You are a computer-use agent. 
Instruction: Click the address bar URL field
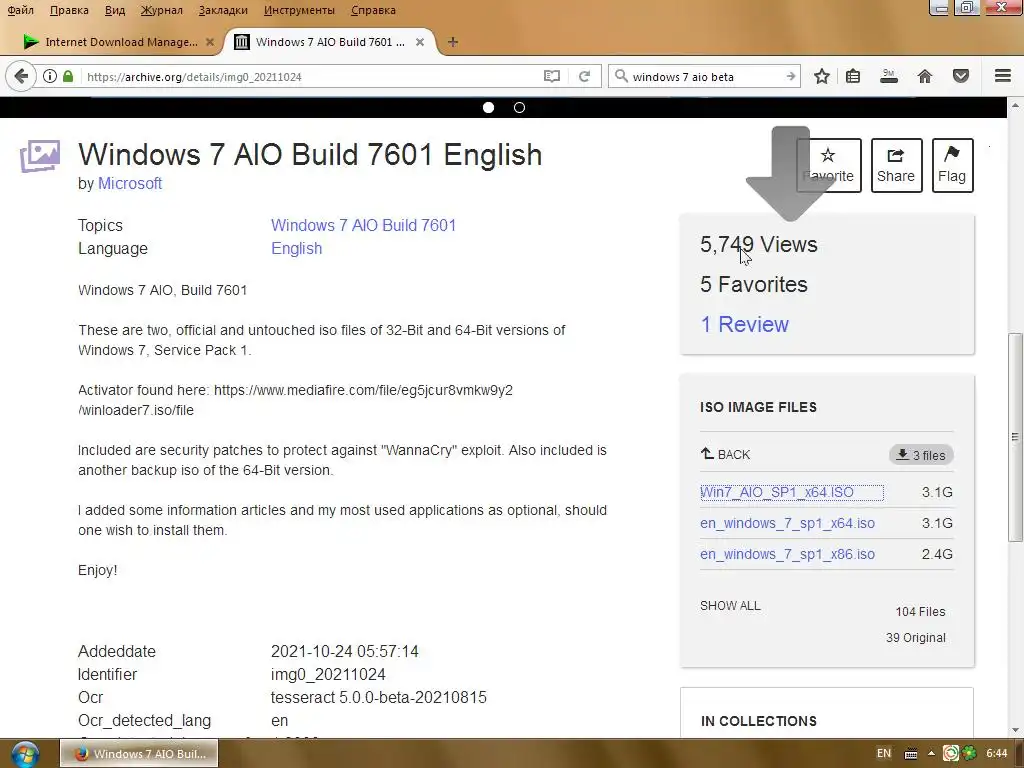coord(310,76)
